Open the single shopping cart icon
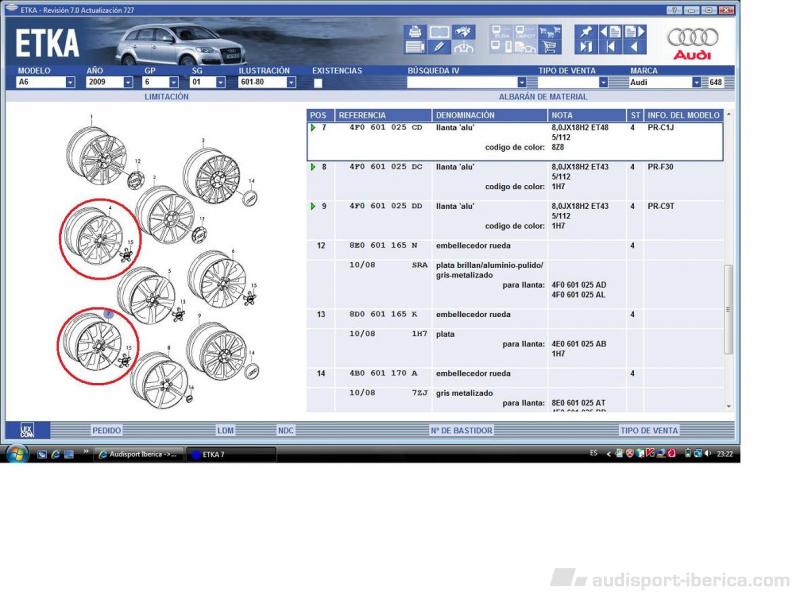This screenshot has height=600, width=800. point(549,47)
